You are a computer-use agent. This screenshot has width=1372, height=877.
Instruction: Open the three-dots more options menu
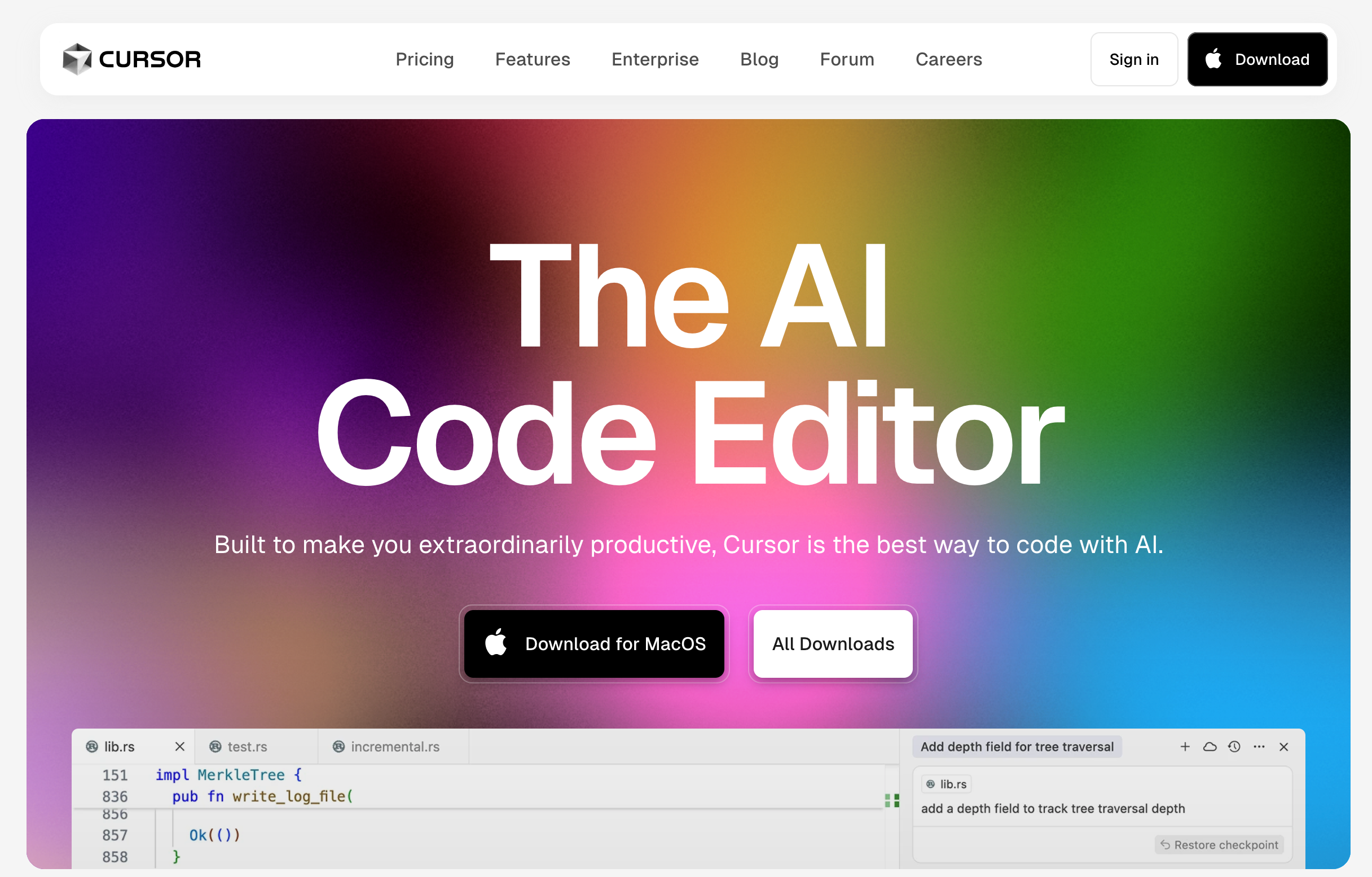click(1259, 747)
